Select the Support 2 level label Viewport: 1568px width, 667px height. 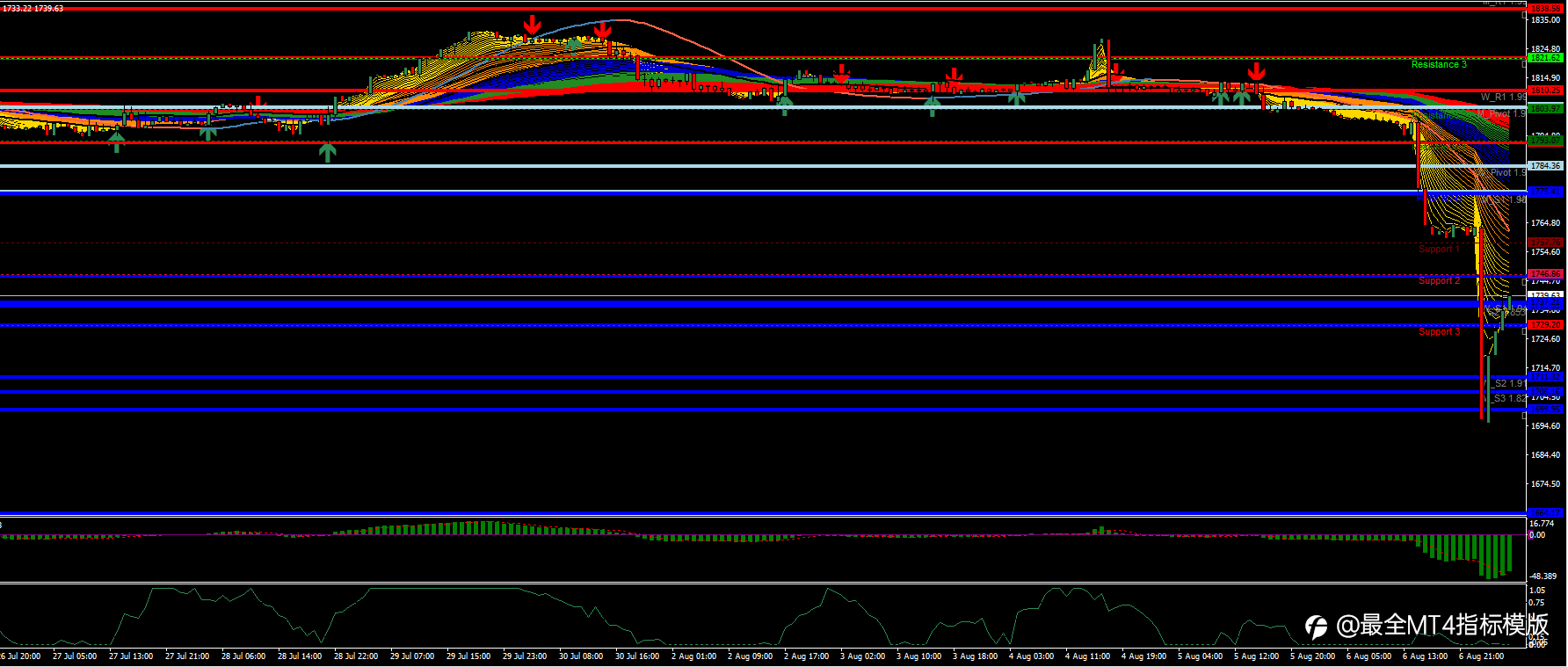coord(1439,281)
